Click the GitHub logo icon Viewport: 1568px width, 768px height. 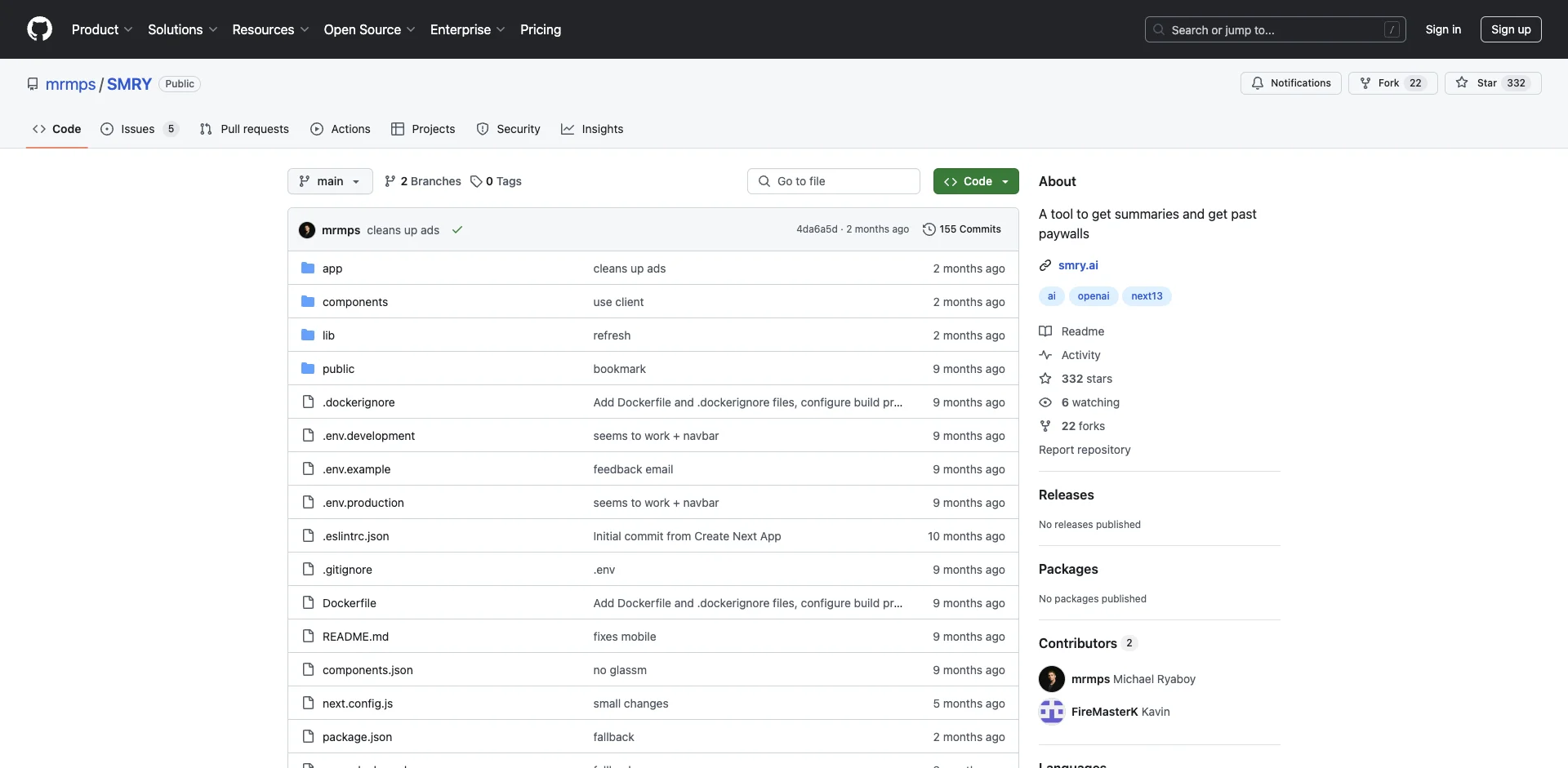pyautogui.click(x=39, y=29)
